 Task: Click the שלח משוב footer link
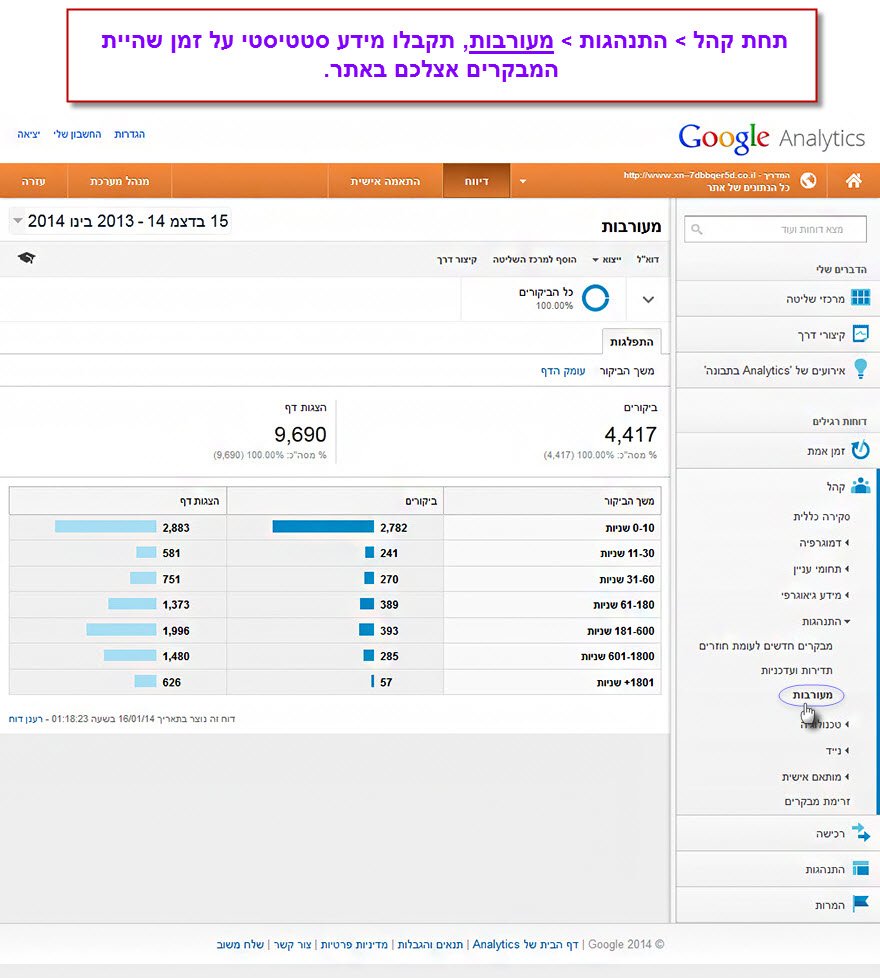240,944
